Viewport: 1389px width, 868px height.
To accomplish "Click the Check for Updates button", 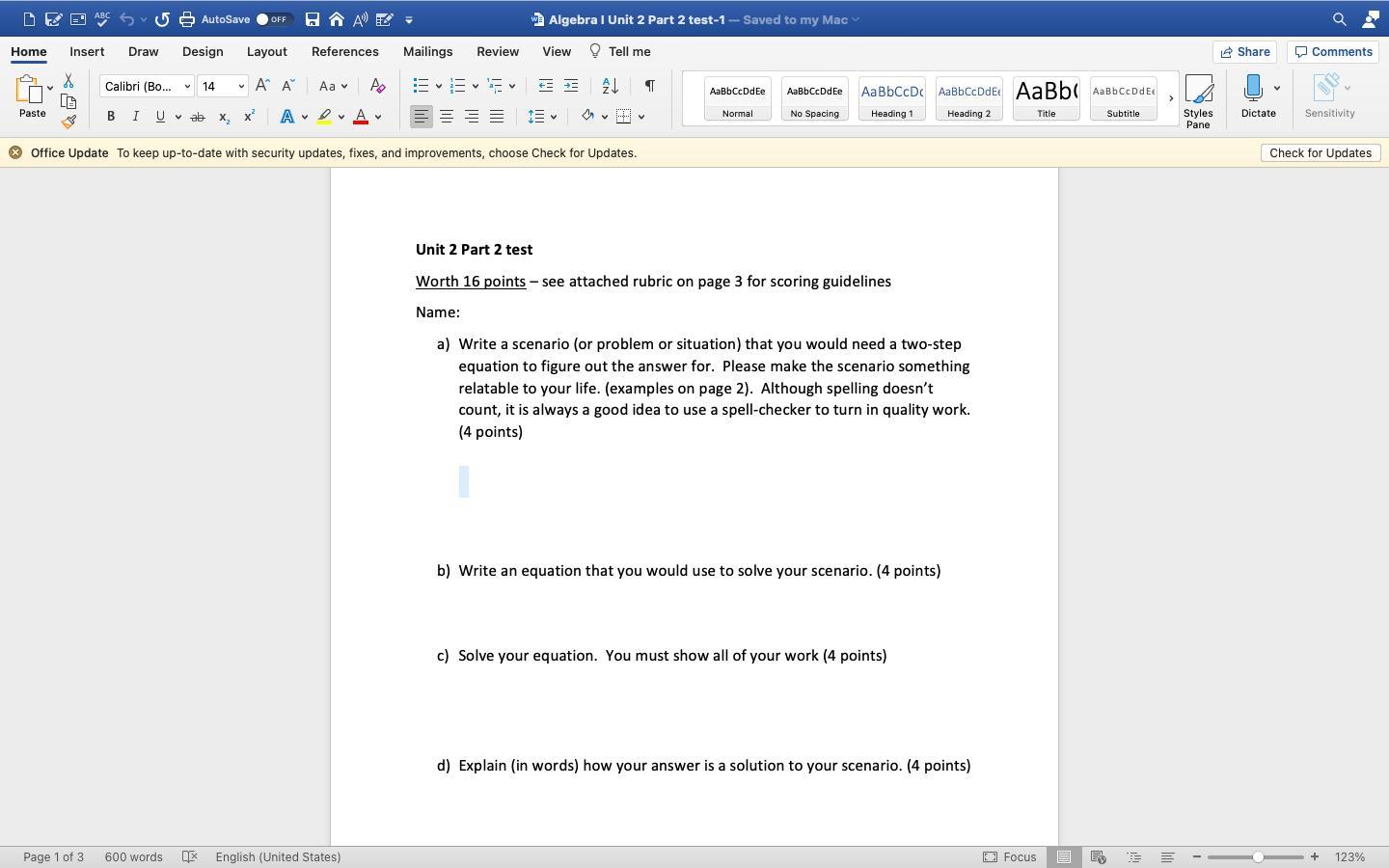I will pos(1320,153).
